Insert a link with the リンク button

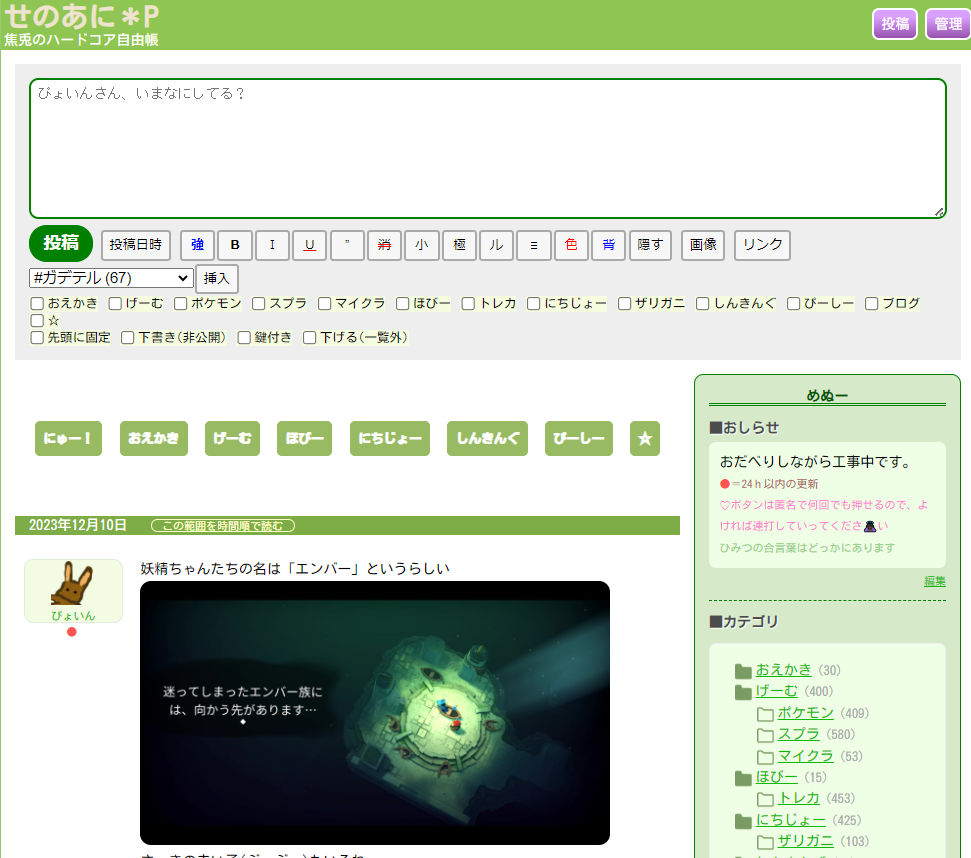762,245
